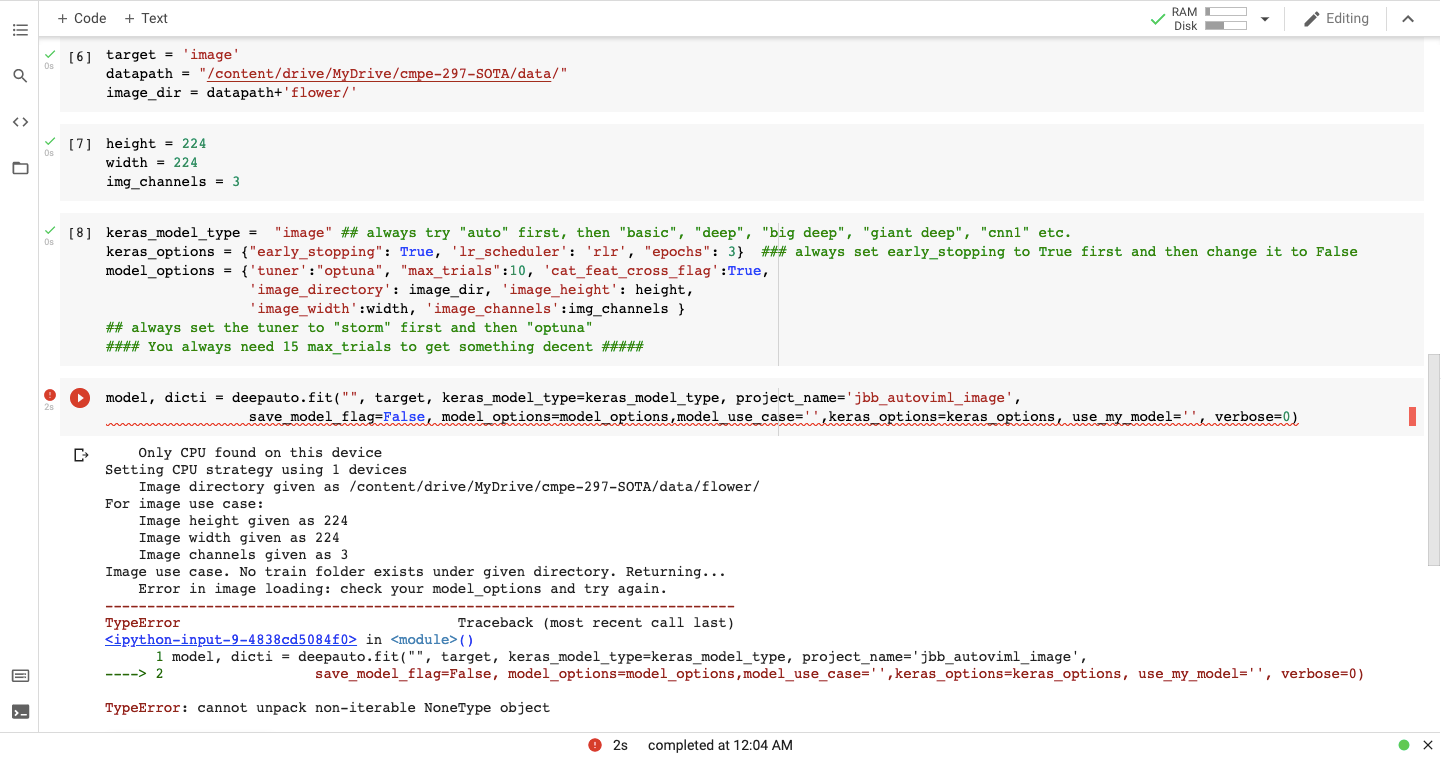
Task: Click the green connection status dot at bottom right
Action: point(1404,745)
